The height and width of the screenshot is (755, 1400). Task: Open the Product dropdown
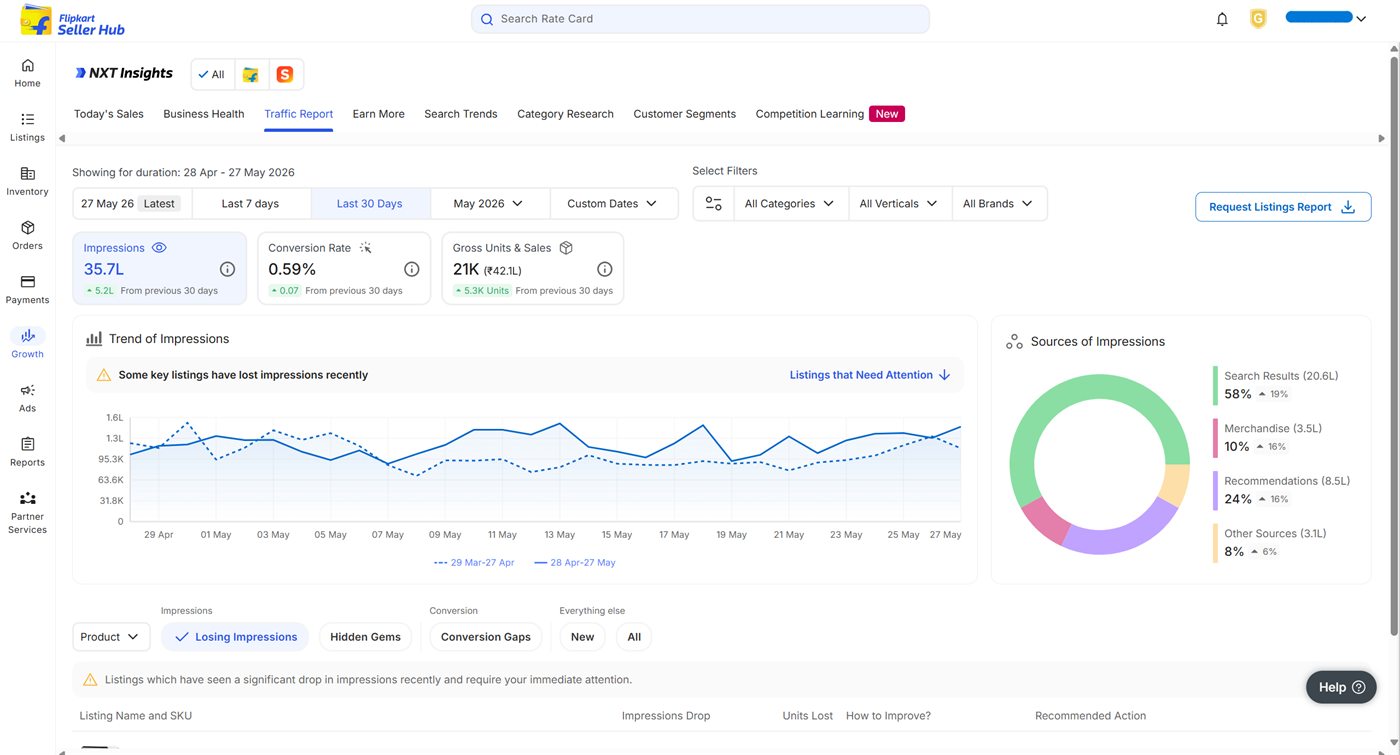click(111, 637)
